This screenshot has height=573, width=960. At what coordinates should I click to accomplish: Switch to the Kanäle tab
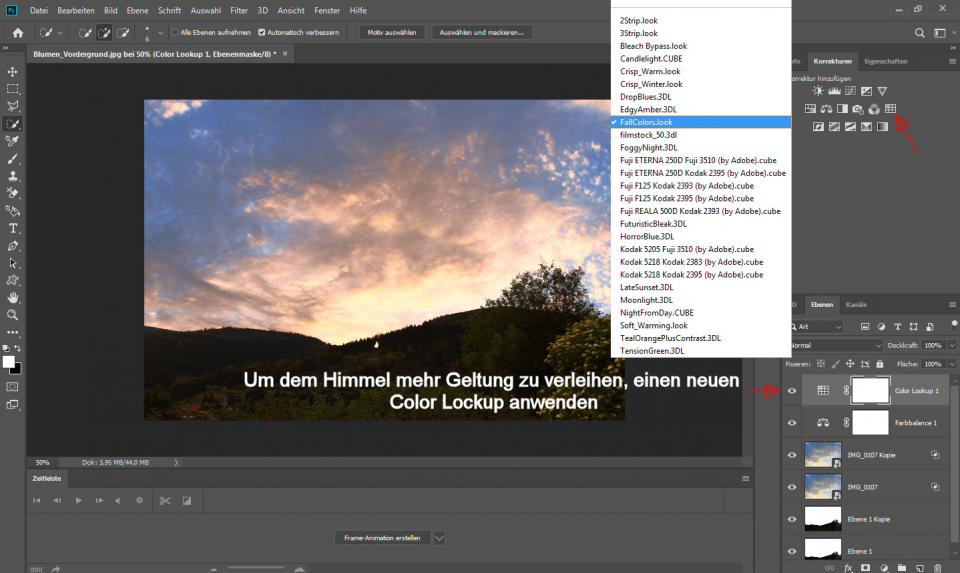pyautogui.click(x=856, y=304)
